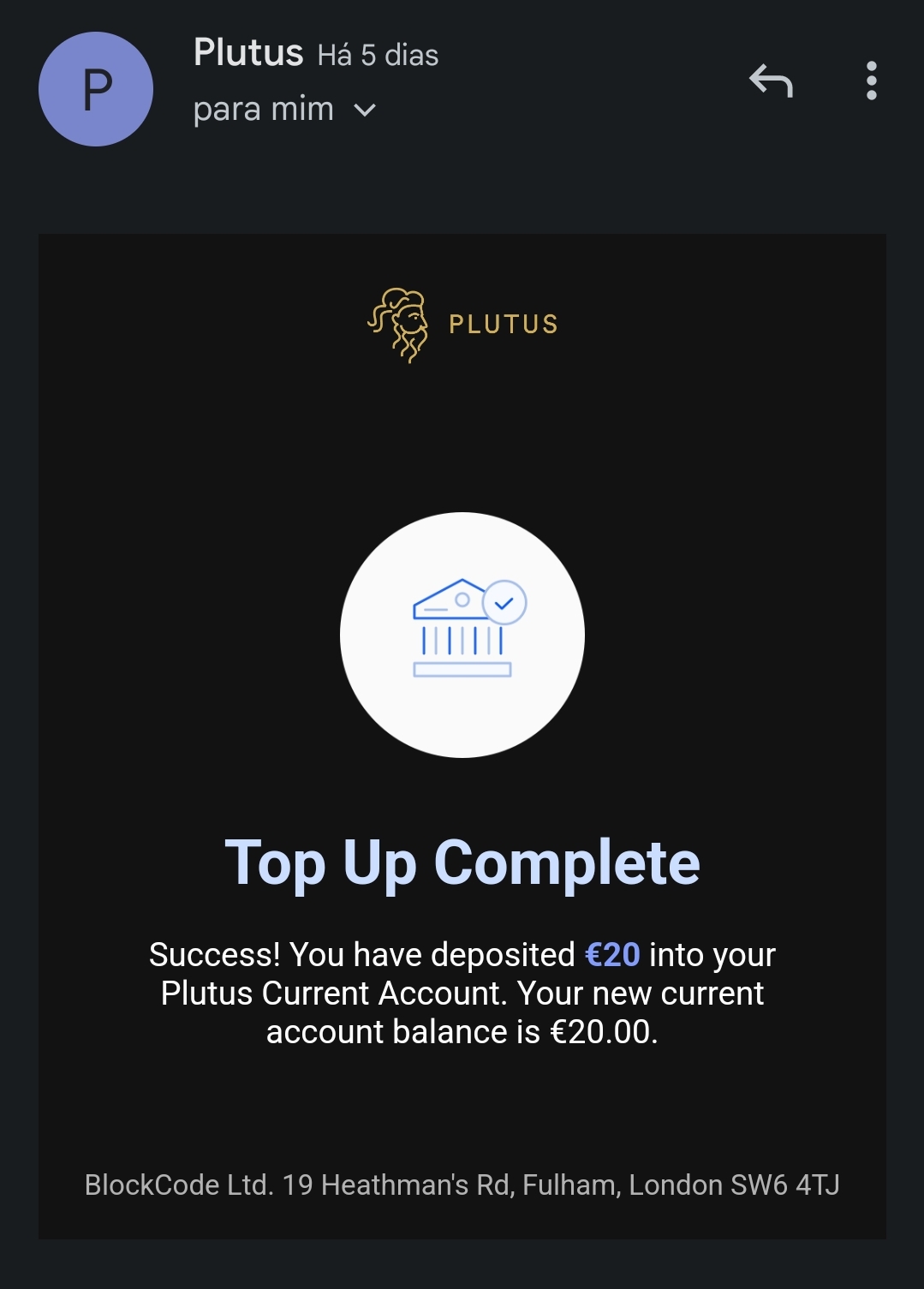Select the sender name Plutus
The width and height of the screenshot is (924, 1289).
pos(248,53)
